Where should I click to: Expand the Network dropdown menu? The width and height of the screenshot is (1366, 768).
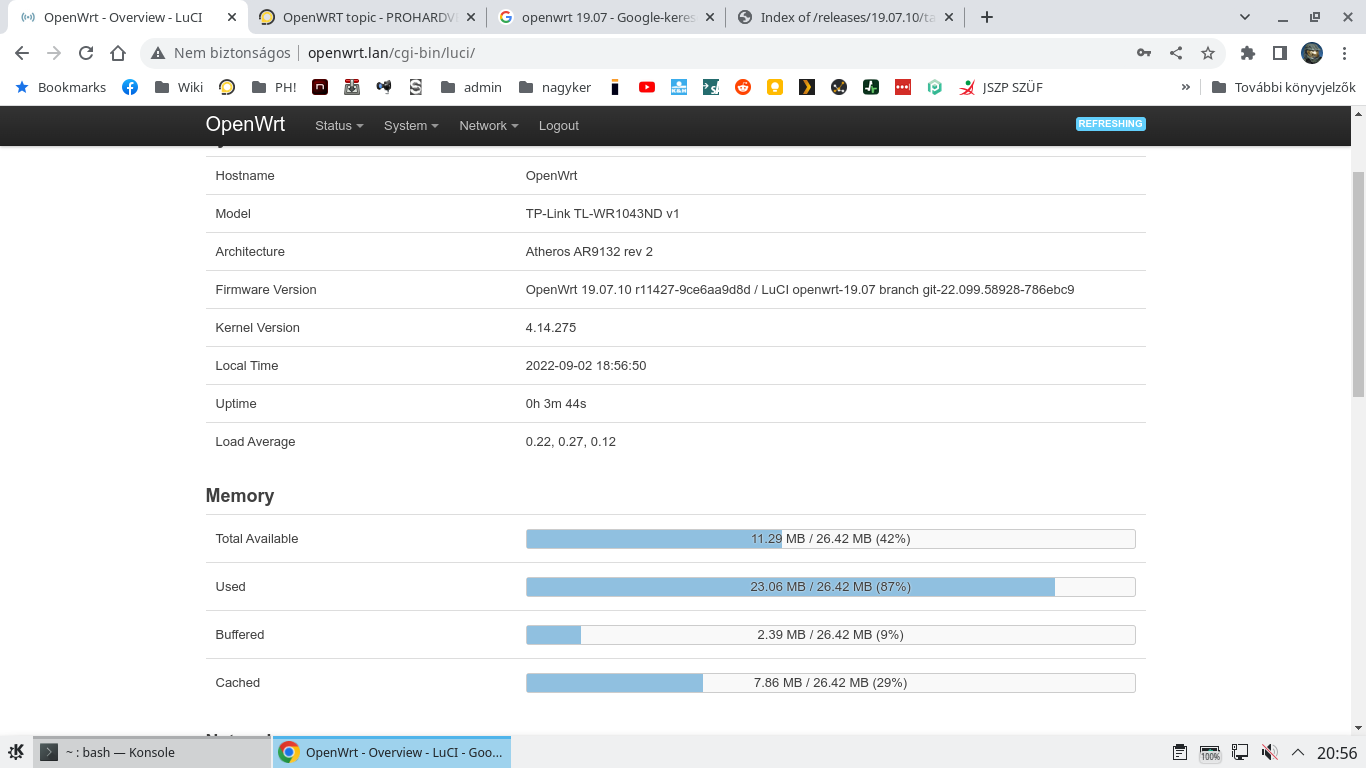point(489,125)
